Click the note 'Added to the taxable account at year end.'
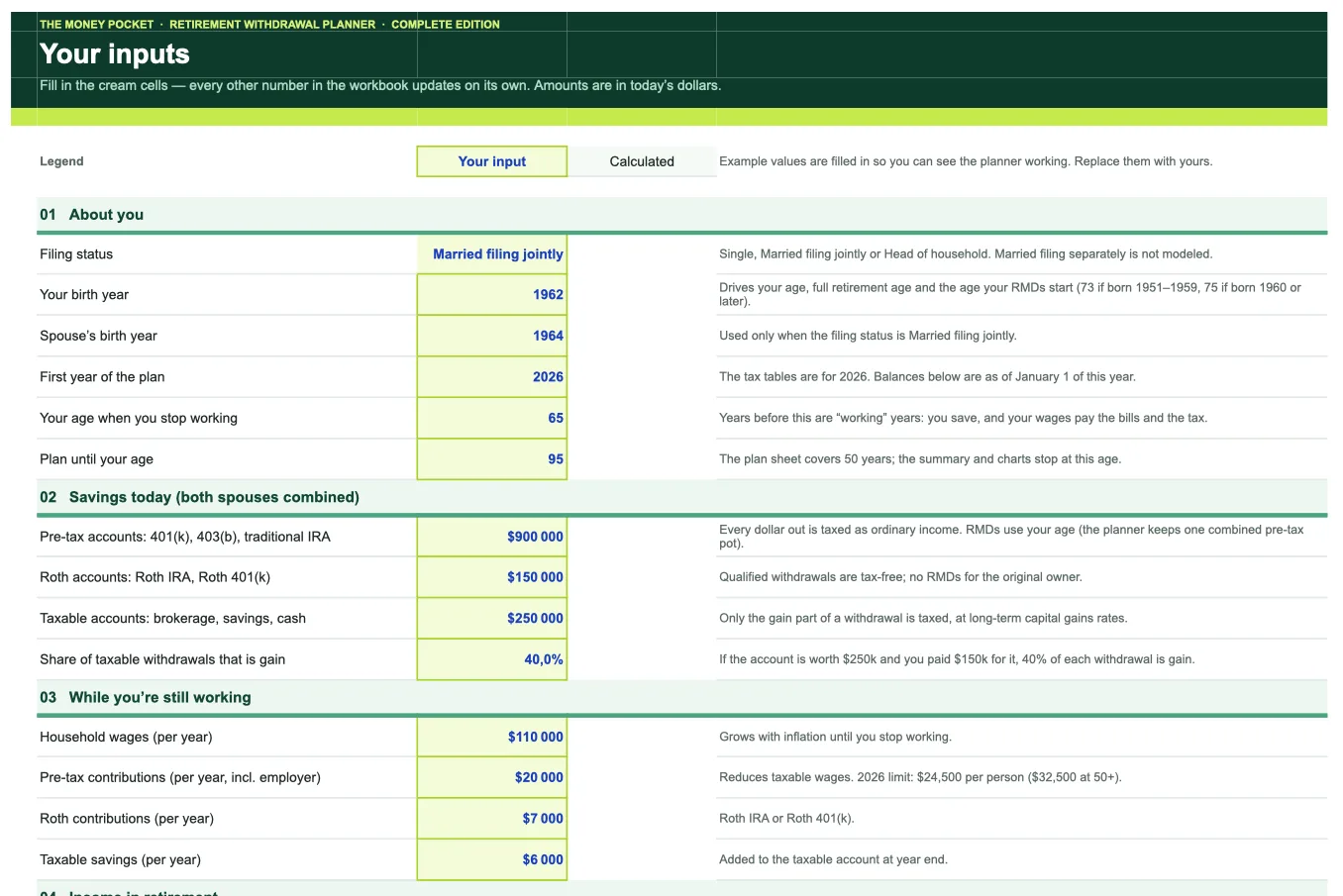1343x896 pixels. 833,859
